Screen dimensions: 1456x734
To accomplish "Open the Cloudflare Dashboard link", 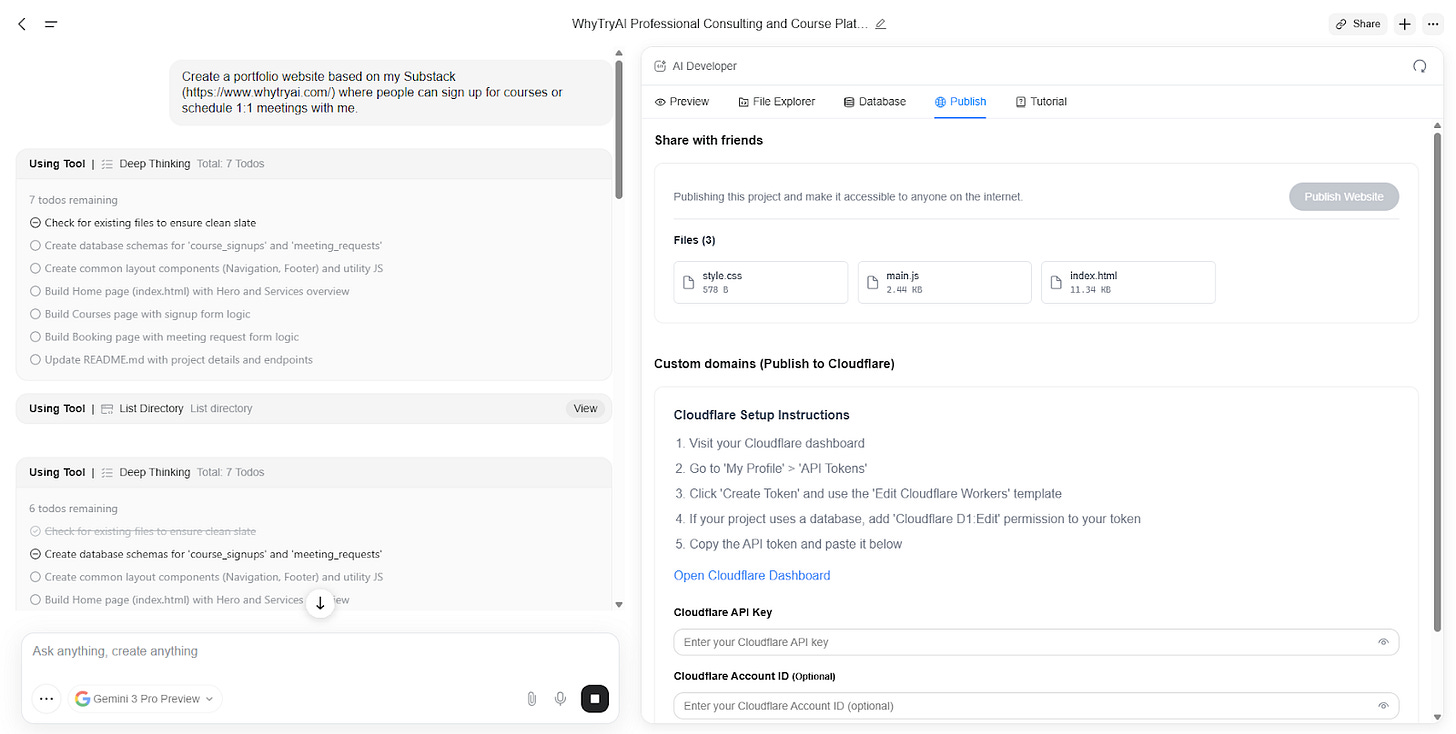I will [752, 575].
